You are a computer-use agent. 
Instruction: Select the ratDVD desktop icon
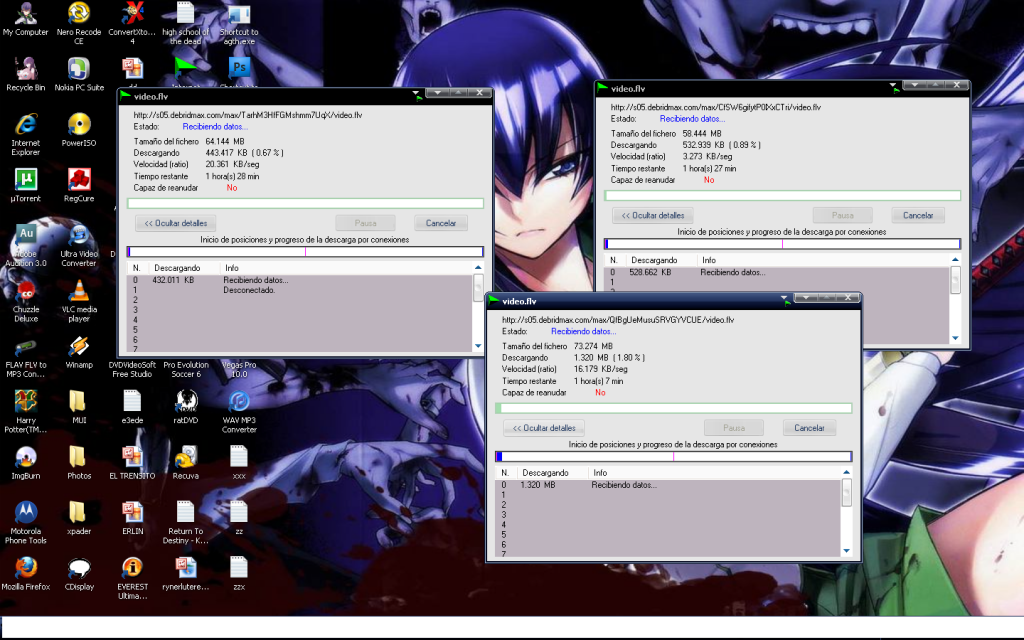point(185,408)
